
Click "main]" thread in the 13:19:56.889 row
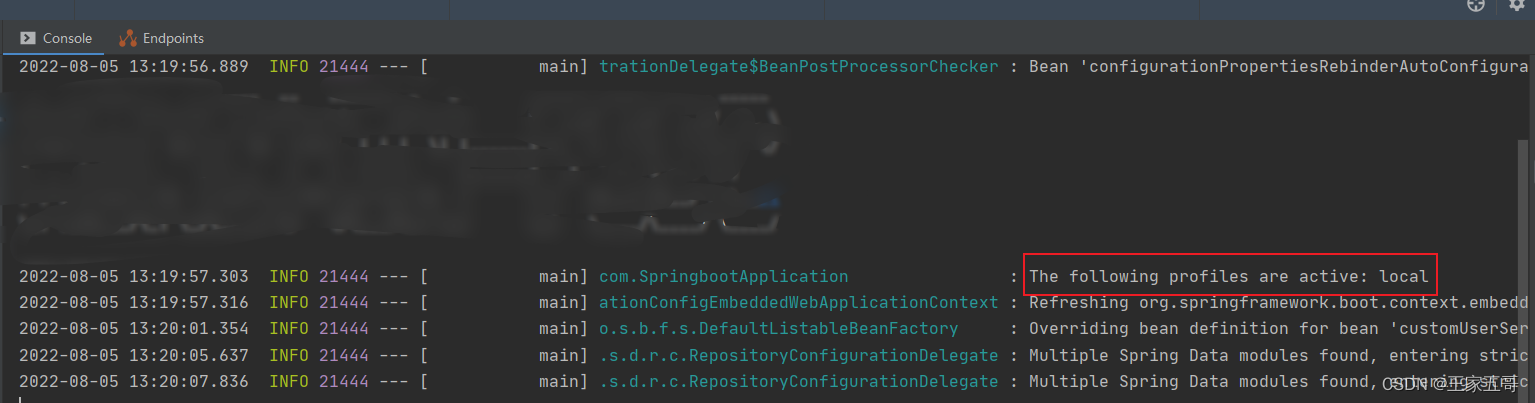[564, 67]
